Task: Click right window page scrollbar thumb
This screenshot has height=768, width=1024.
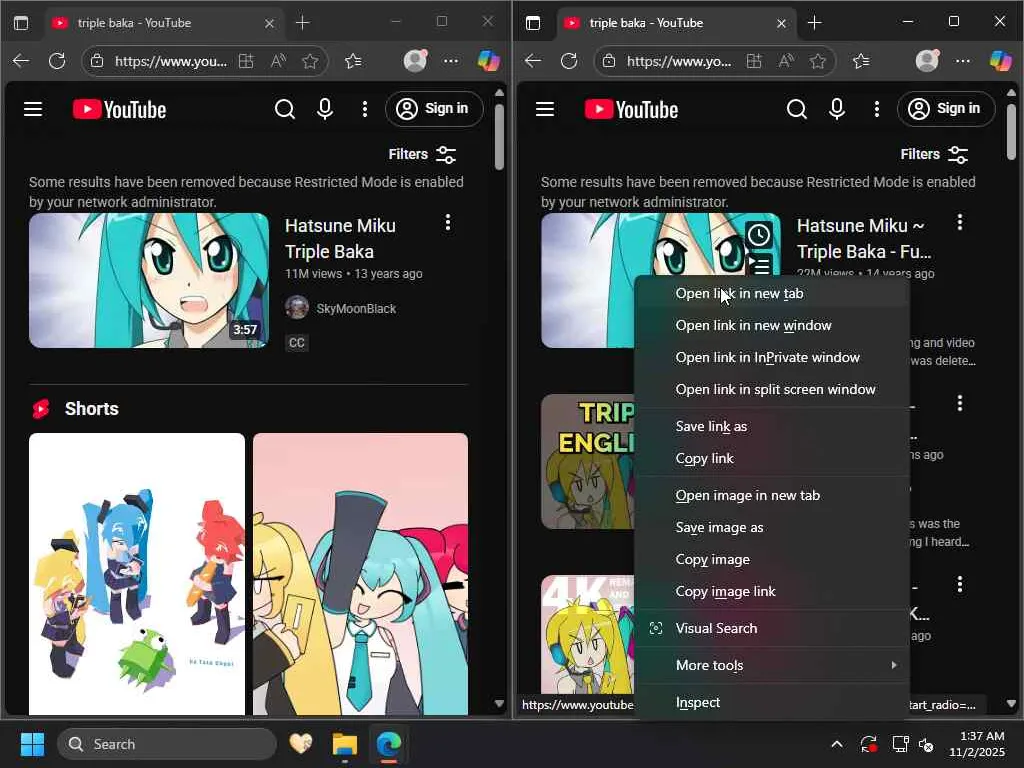Action: click(x=1011, y=131)
